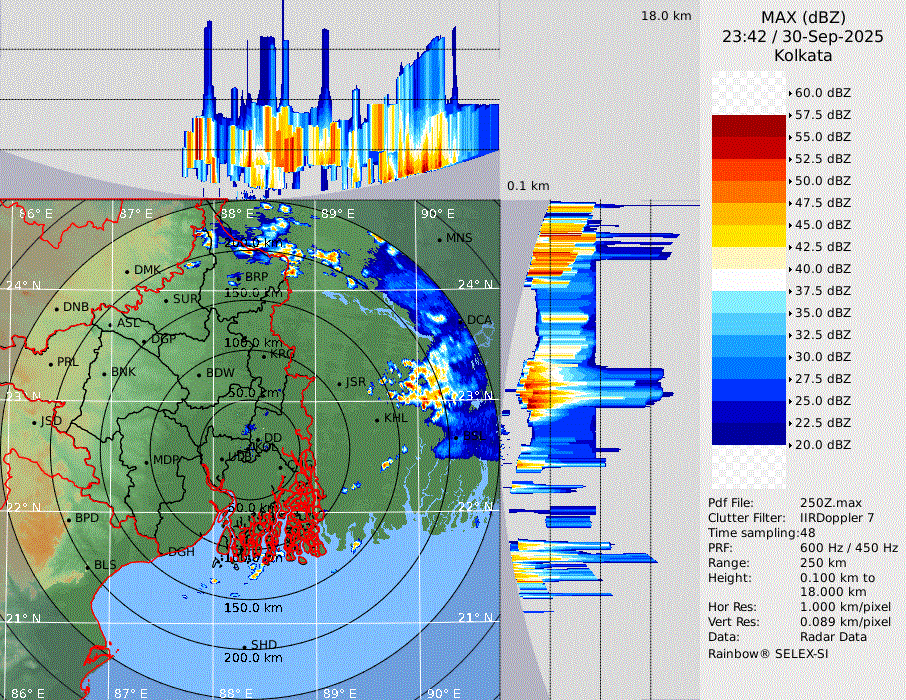Select the Rainbow SELEX-SI footer text
This screenshot has width=906, height=700.
[x=768, y=653]
